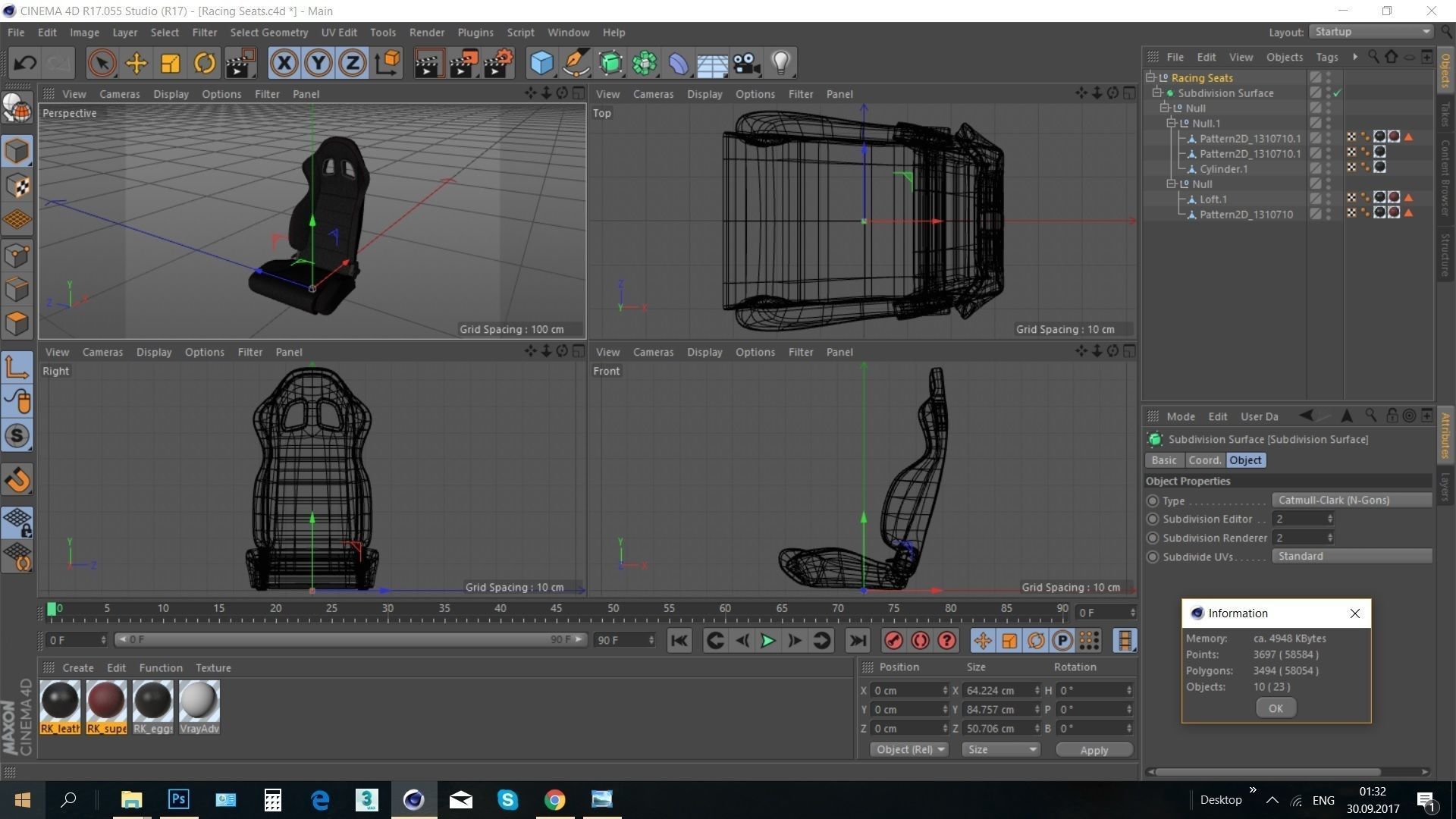The width and height of the screenshot is (1456, 819).
Task: Select RK_leather material swatch
Action: tap(60, 707)
